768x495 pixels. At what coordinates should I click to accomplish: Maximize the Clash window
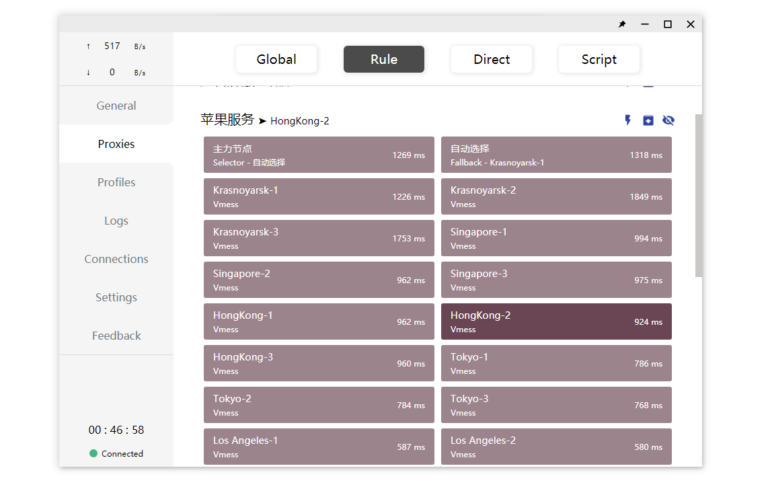[668, 25]
